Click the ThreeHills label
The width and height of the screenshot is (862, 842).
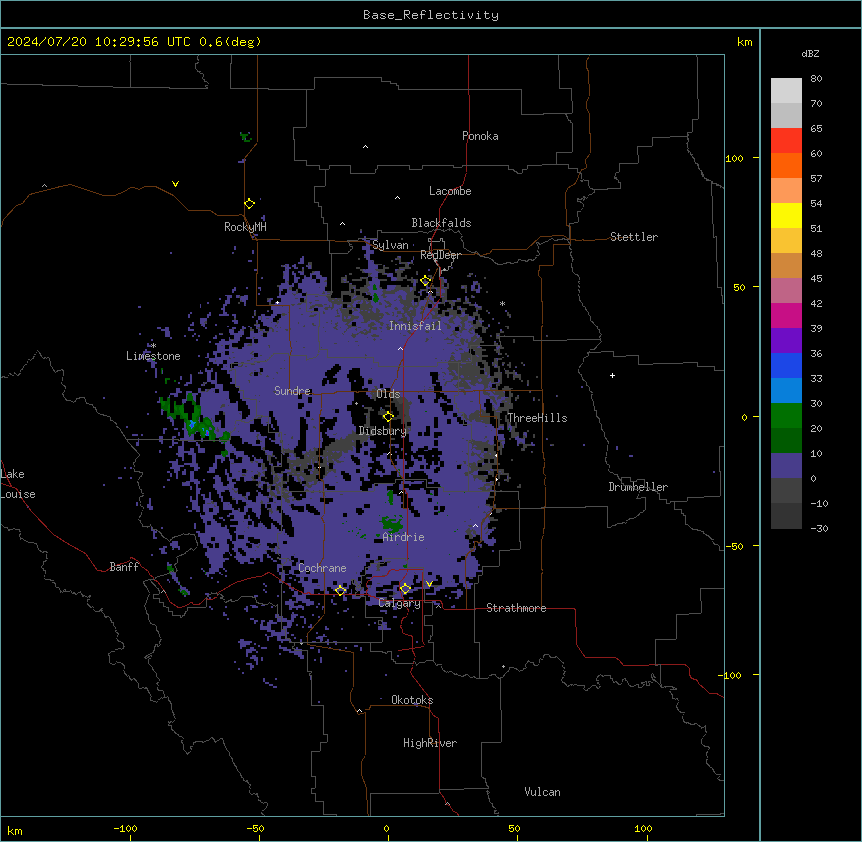[x=537, y=418]
